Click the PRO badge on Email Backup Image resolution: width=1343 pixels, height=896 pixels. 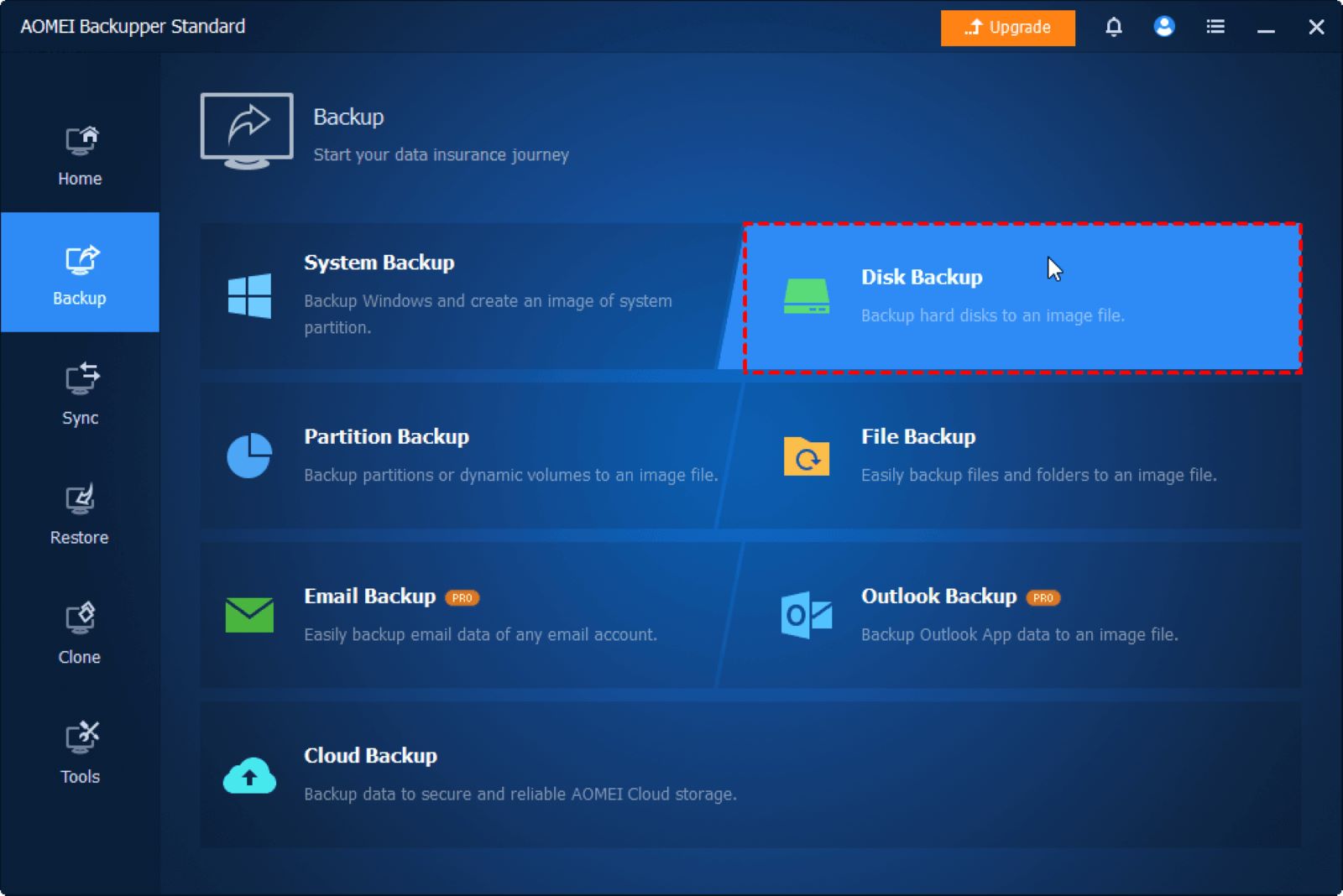pos(462,597)
